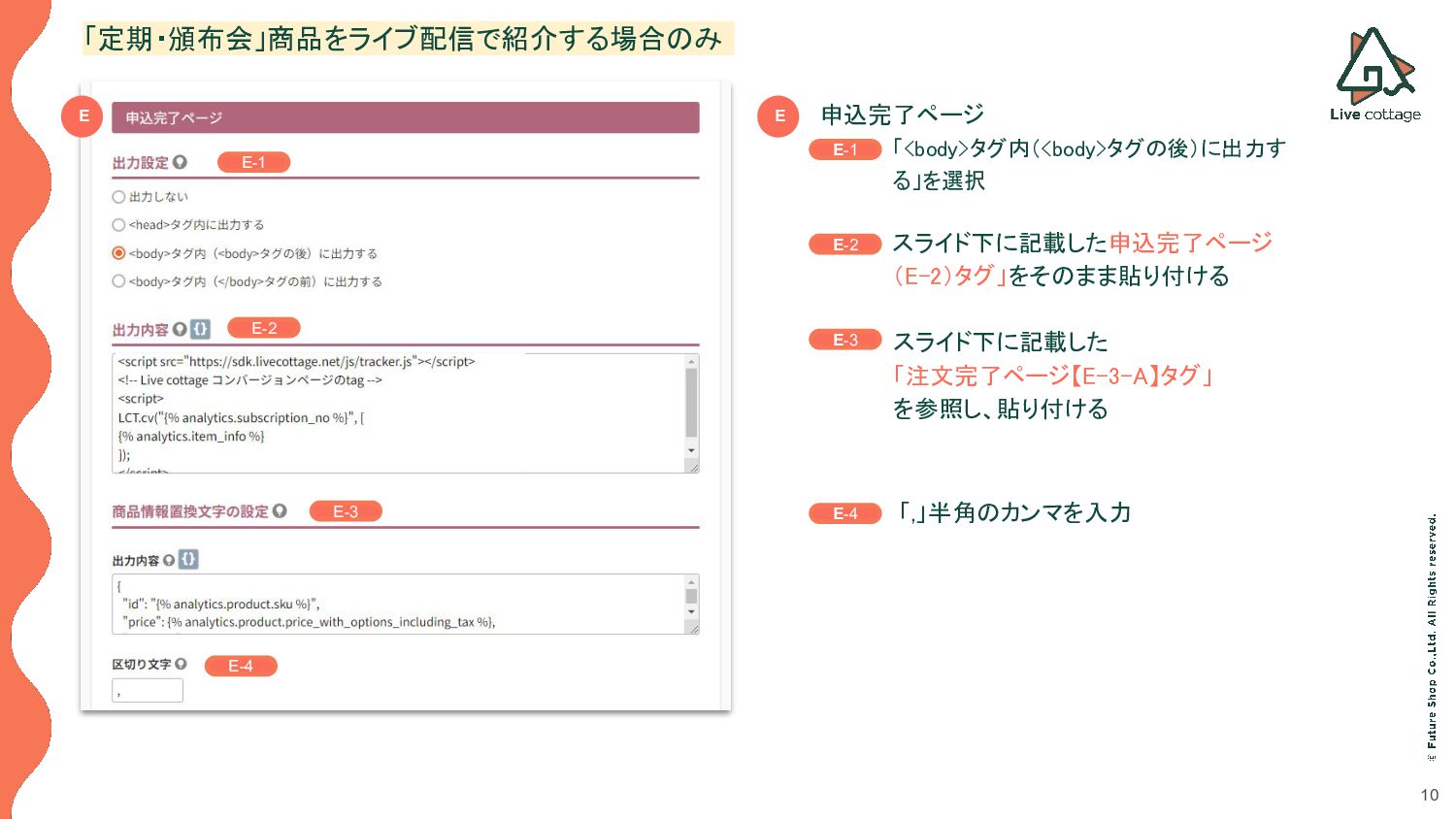Select the 出力しない radio button
This screenshot has width=1456, height=819.
118,197
